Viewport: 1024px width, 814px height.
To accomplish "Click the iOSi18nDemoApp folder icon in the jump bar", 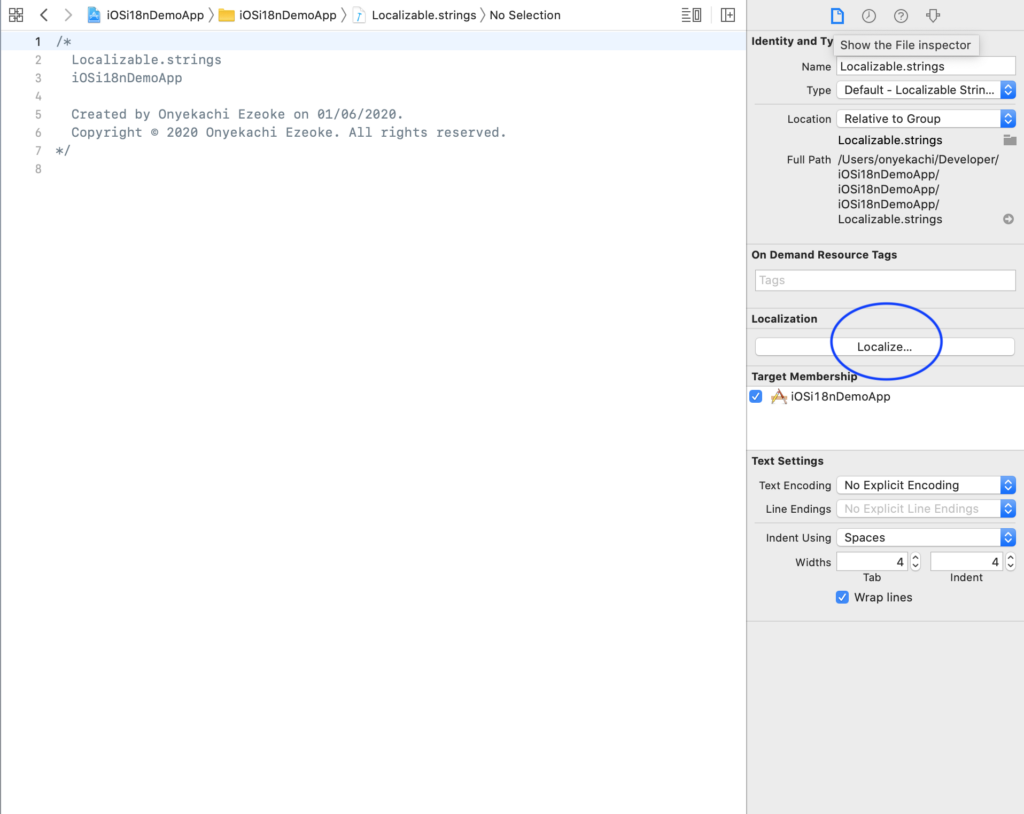I will coord(227,15).
